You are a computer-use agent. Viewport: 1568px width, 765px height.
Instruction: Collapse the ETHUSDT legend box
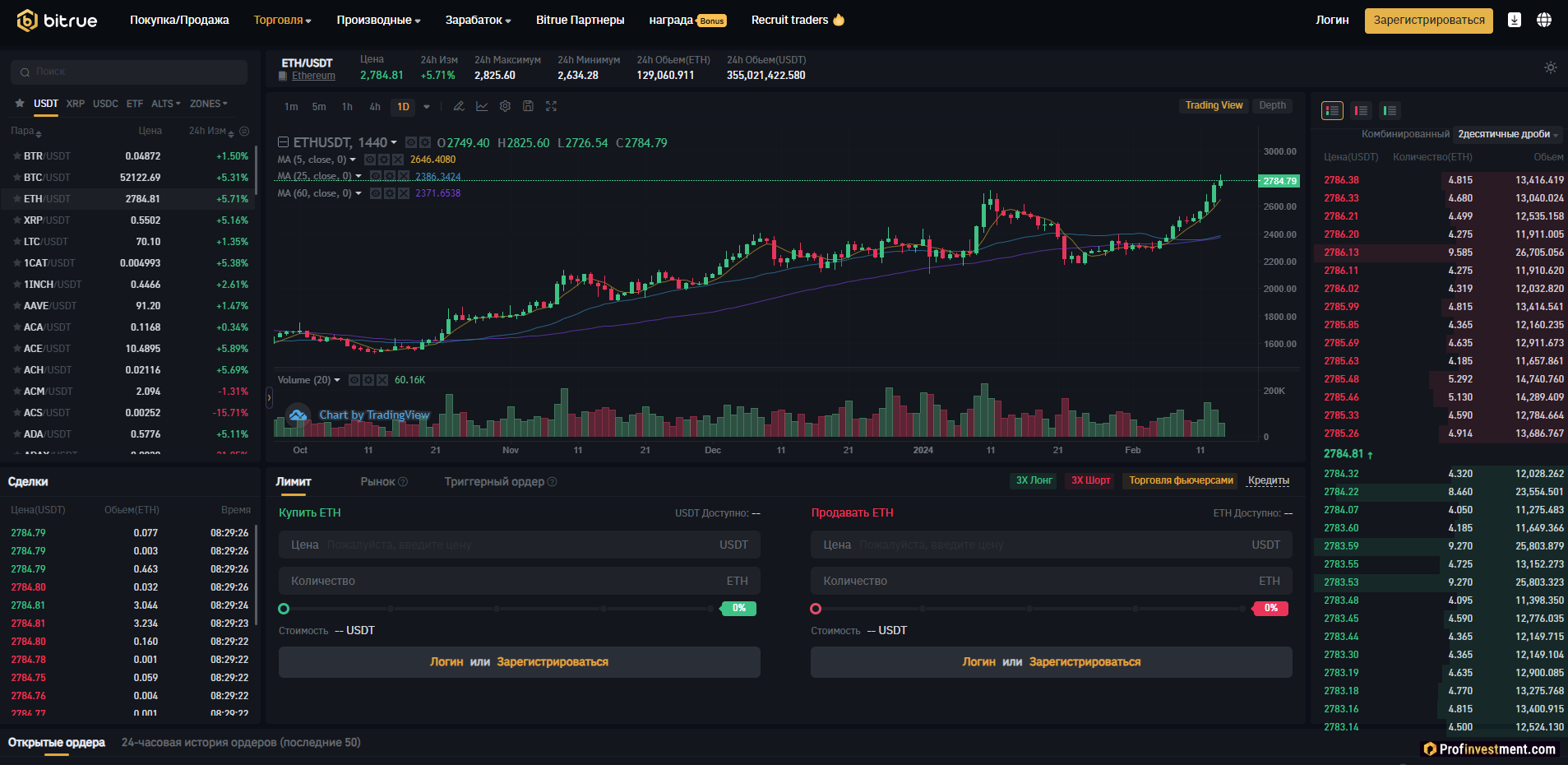pyautogui.click(x=283, y=142)
